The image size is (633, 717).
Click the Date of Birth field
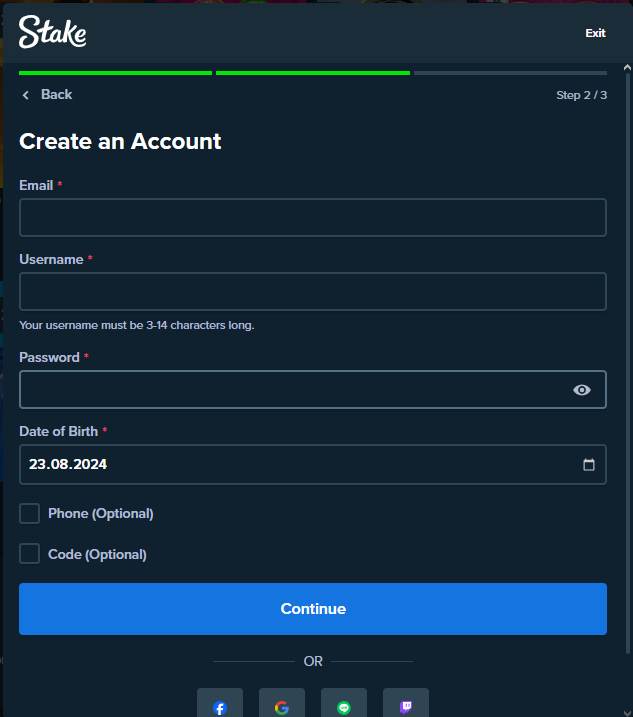pos(313,464)
